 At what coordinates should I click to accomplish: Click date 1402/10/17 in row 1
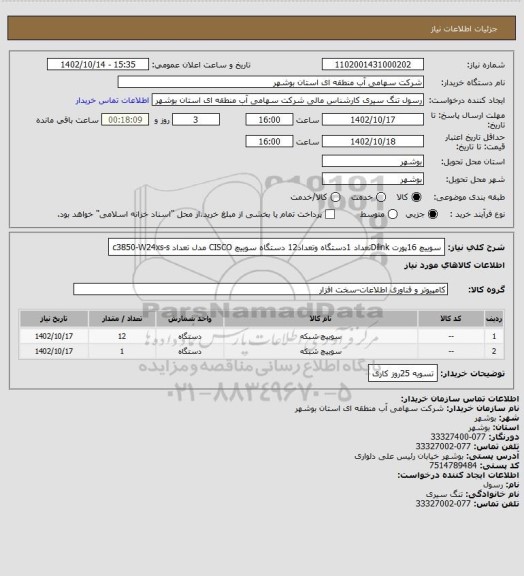[54, 336]
